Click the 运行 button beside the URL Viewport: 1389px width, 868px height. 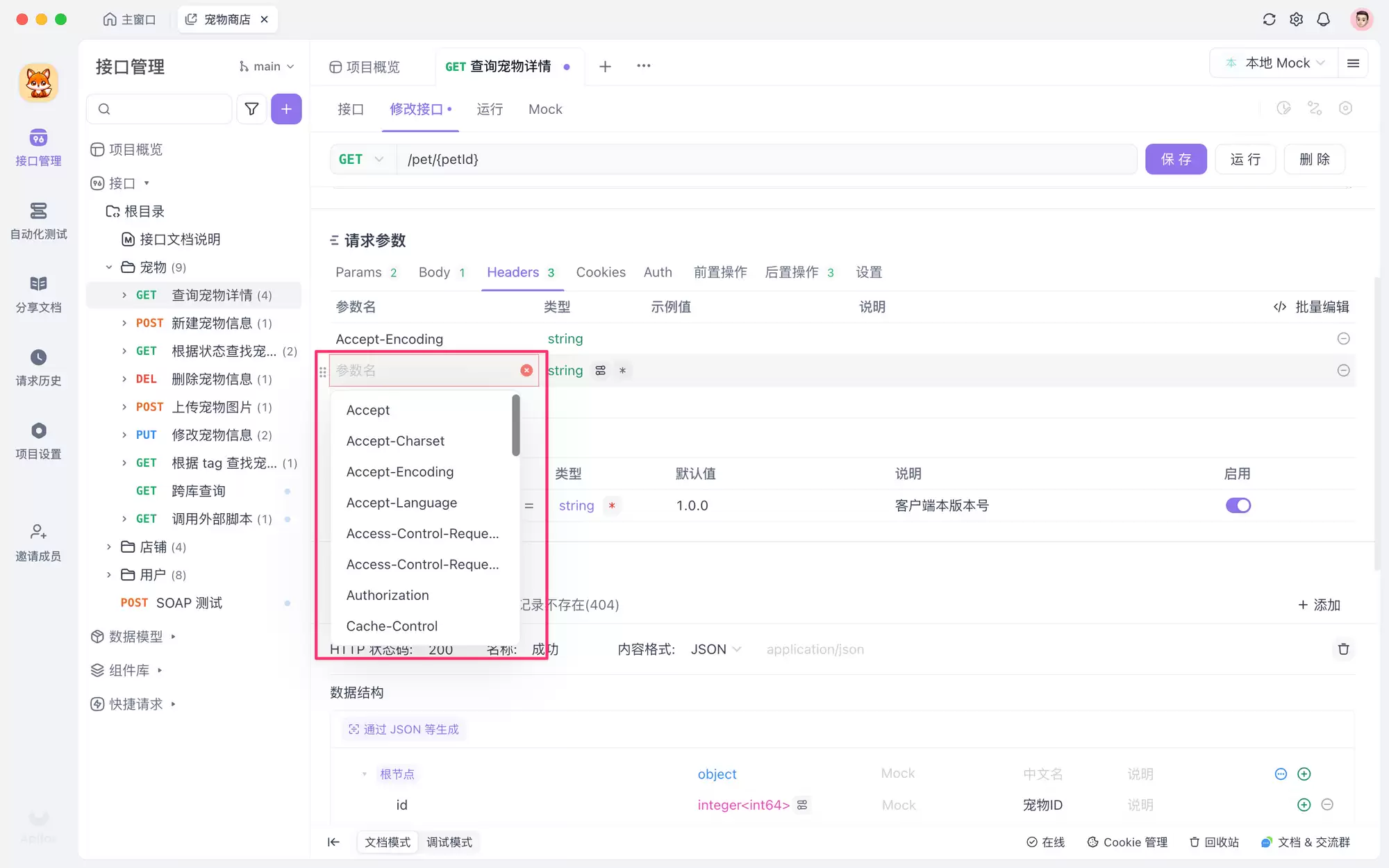click(1245, 159)
